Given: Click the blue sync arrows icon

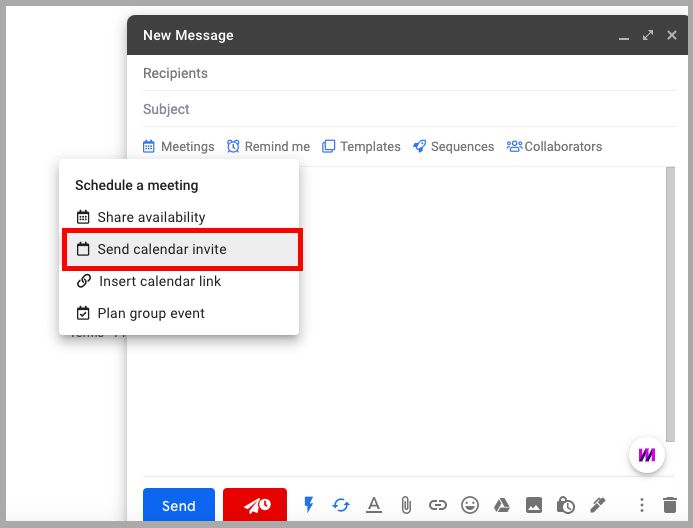Looking at the screenshot, I should point(341,505).
